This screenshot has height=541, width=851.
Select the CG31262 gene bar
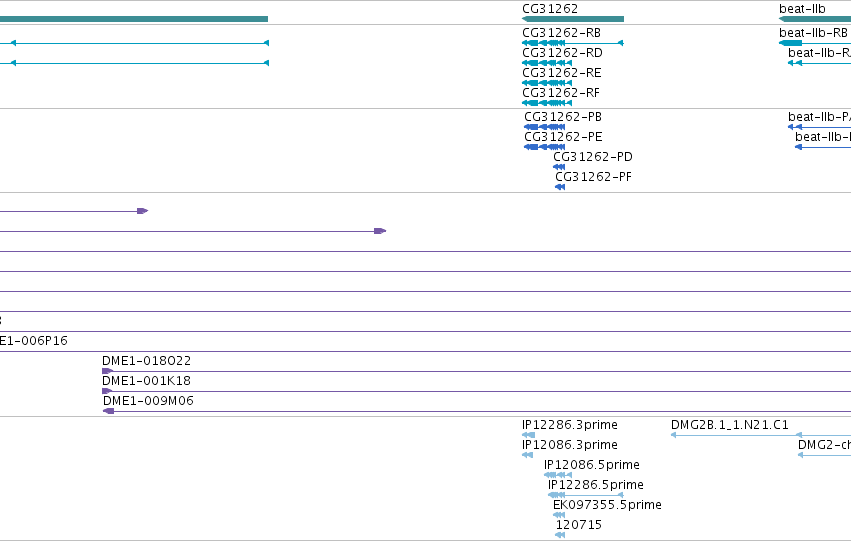tap(573, 19)
